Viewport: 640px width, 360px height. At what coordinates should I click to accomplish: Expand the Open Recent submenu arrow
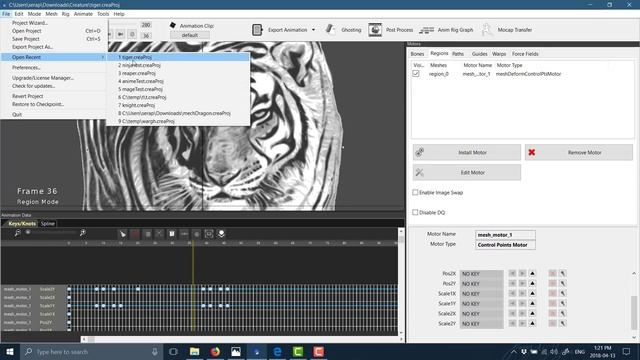pos(102,57)
